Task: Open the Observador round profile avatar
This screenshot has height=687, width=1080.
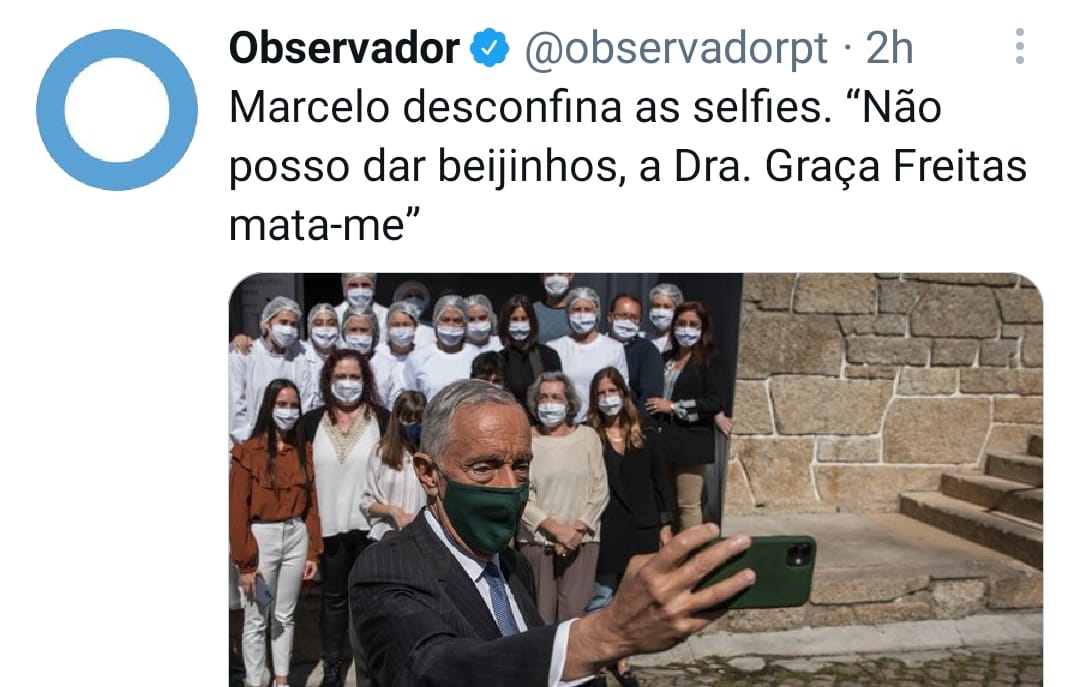Action: pyautogui.click(x=117, y=110)
